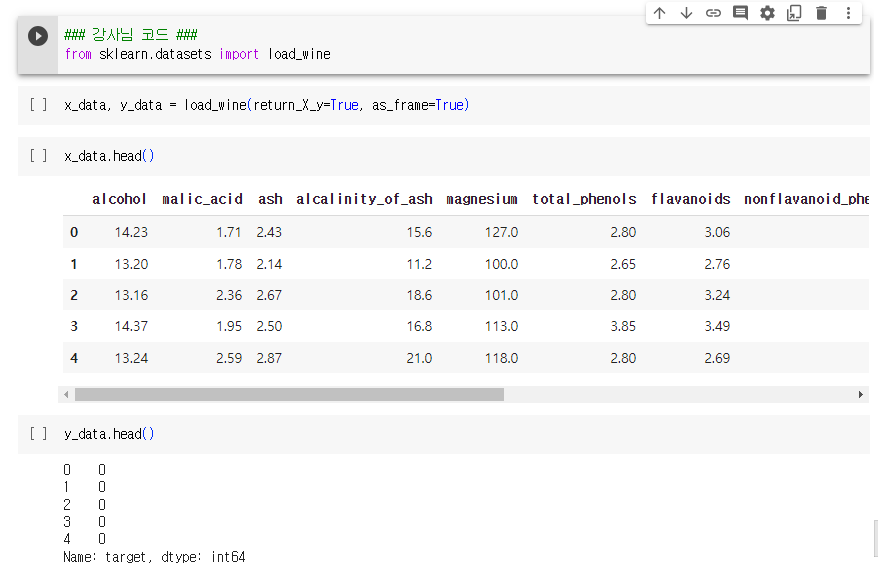Select the alcalinity value 21.0
Image resolution: width=878 pixels, height=575 pixels.
(419, 358)
